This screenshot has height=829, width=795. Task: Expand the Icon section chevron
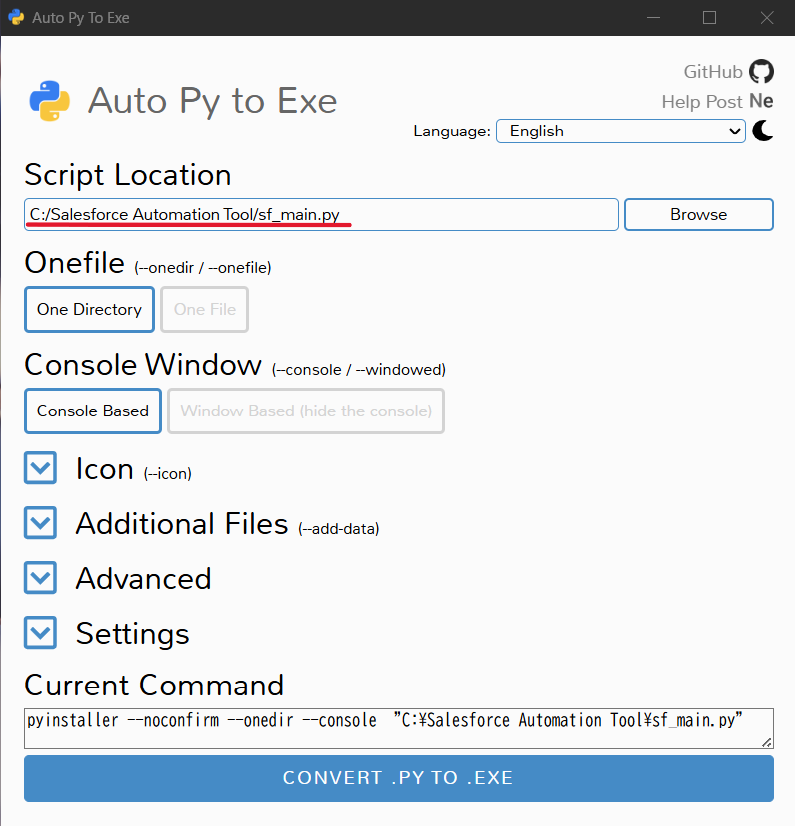pyautogui.click(x=40, y=468)
